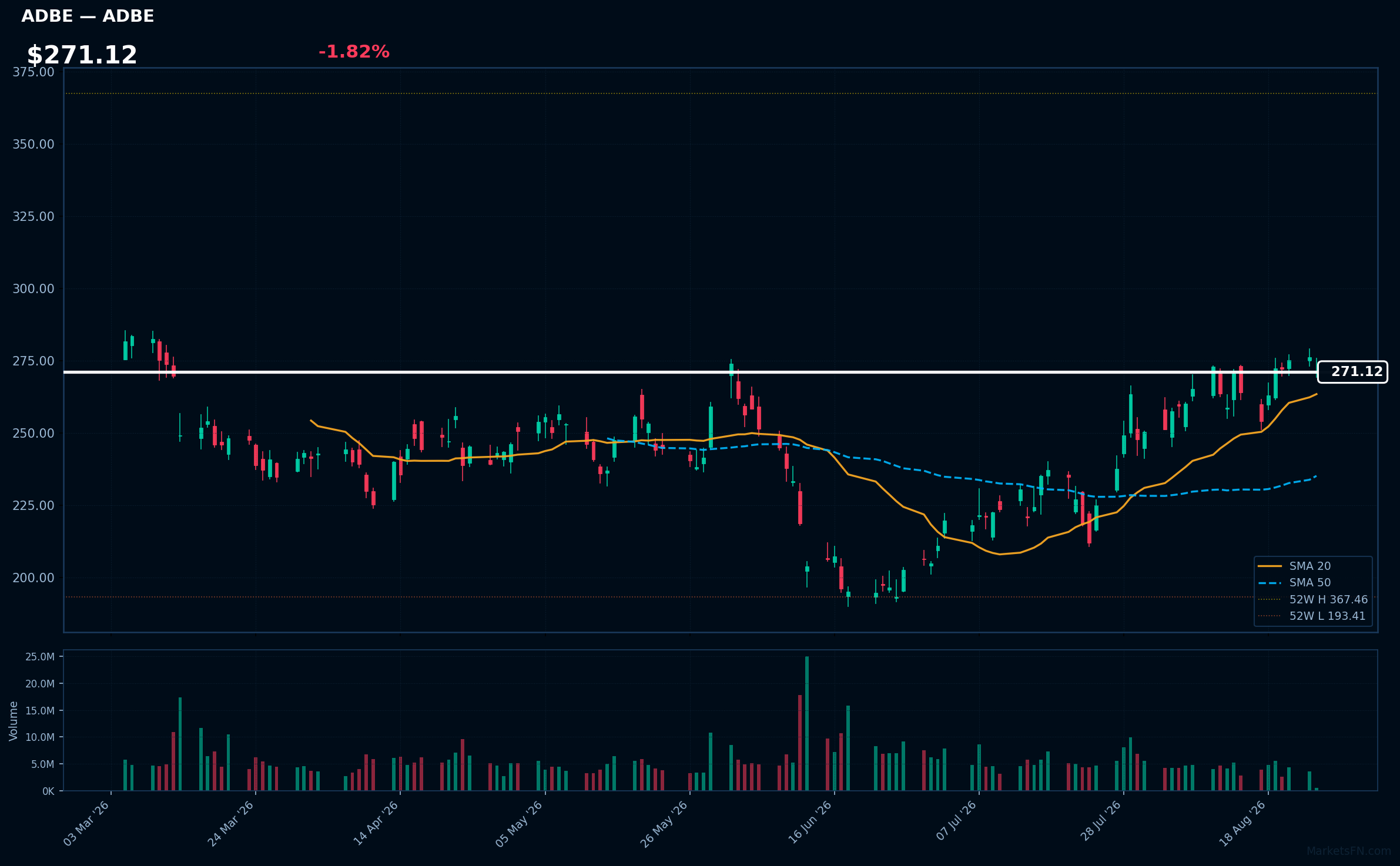Click the 26 May '26 date label
Screen dimensions: 1400x866
(x=664, y=824)
